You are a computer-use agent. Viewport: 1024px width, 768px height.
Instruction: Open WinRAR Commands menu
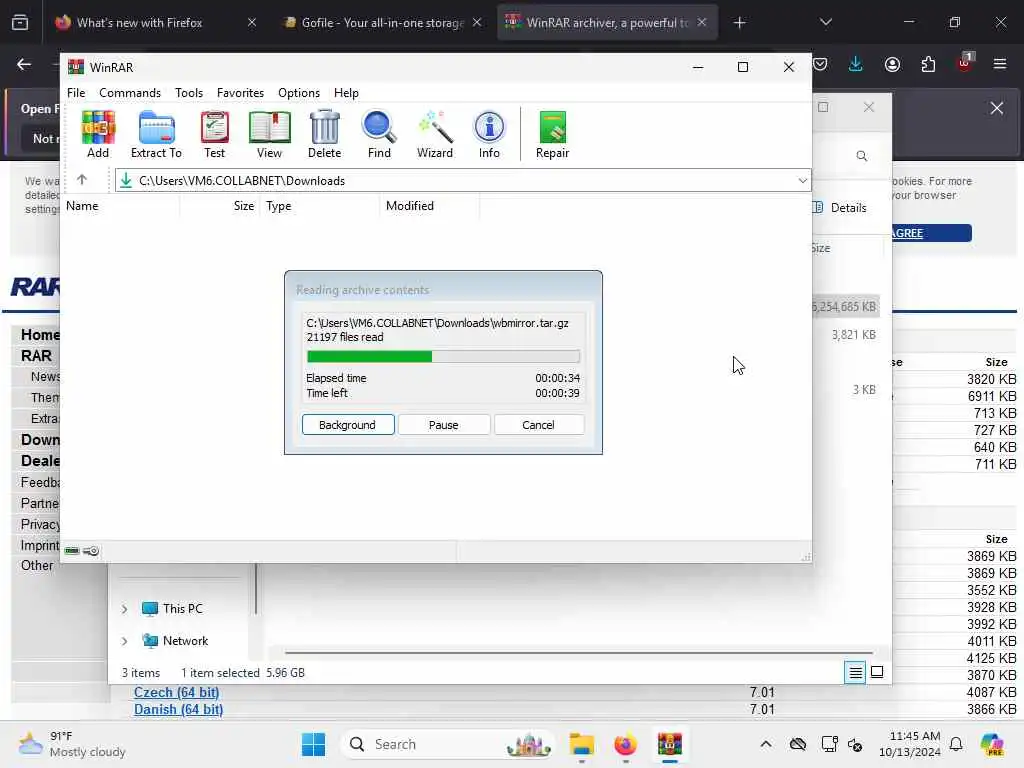click(x=130, y=93)
